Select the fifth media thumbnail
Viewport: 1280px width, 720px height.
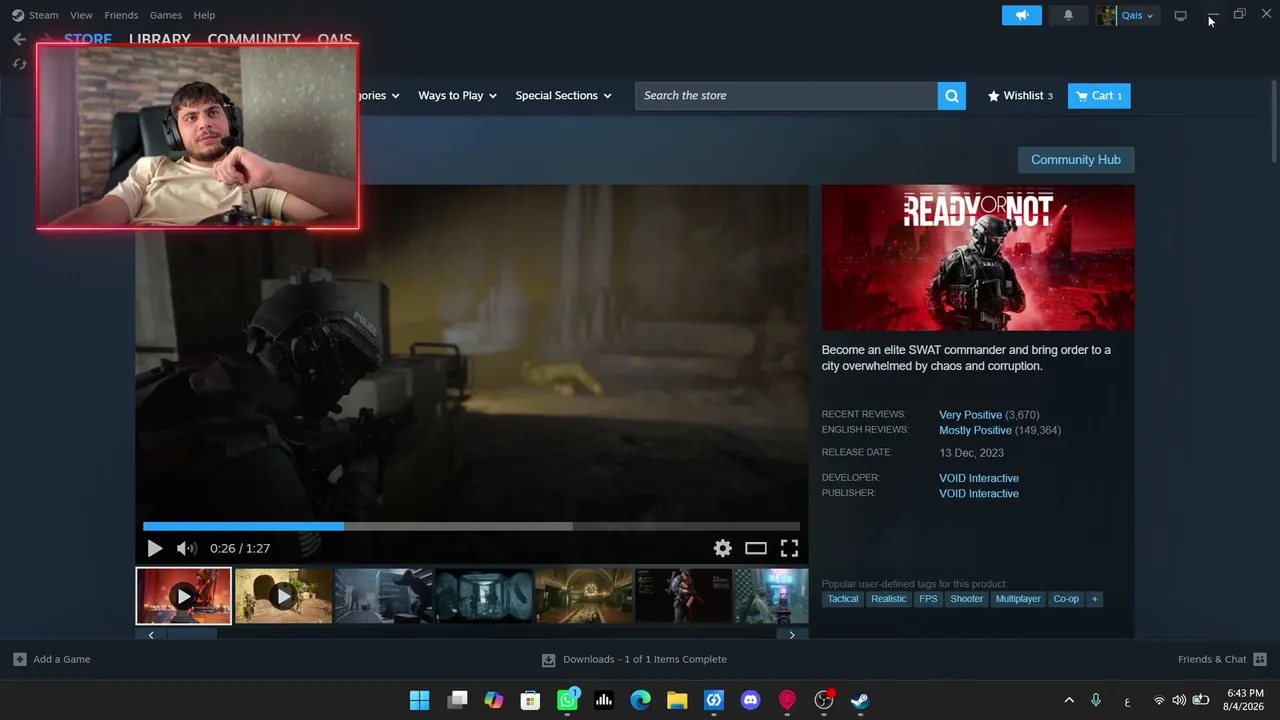click(584, 596)
